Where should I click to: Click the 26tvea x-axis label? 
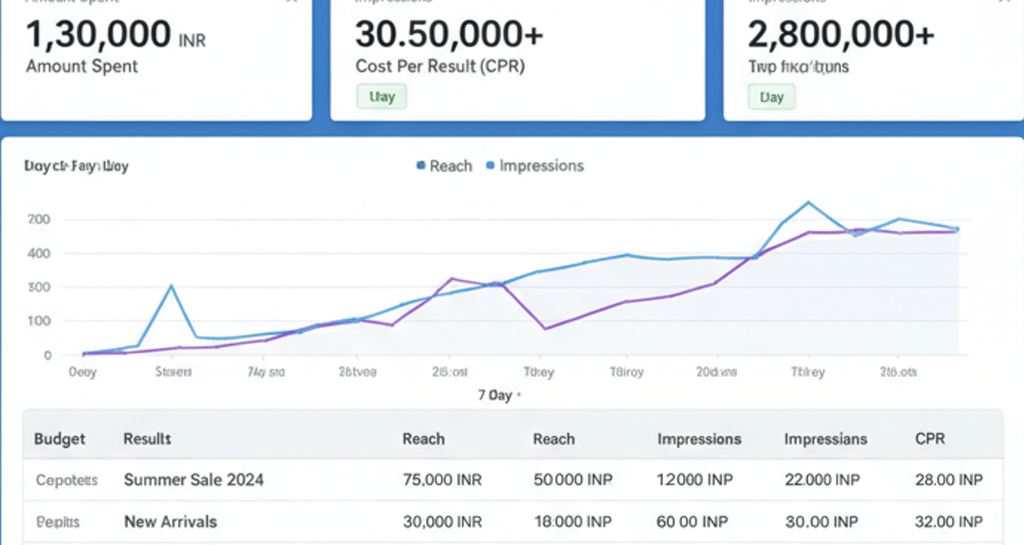pos(357,372)
